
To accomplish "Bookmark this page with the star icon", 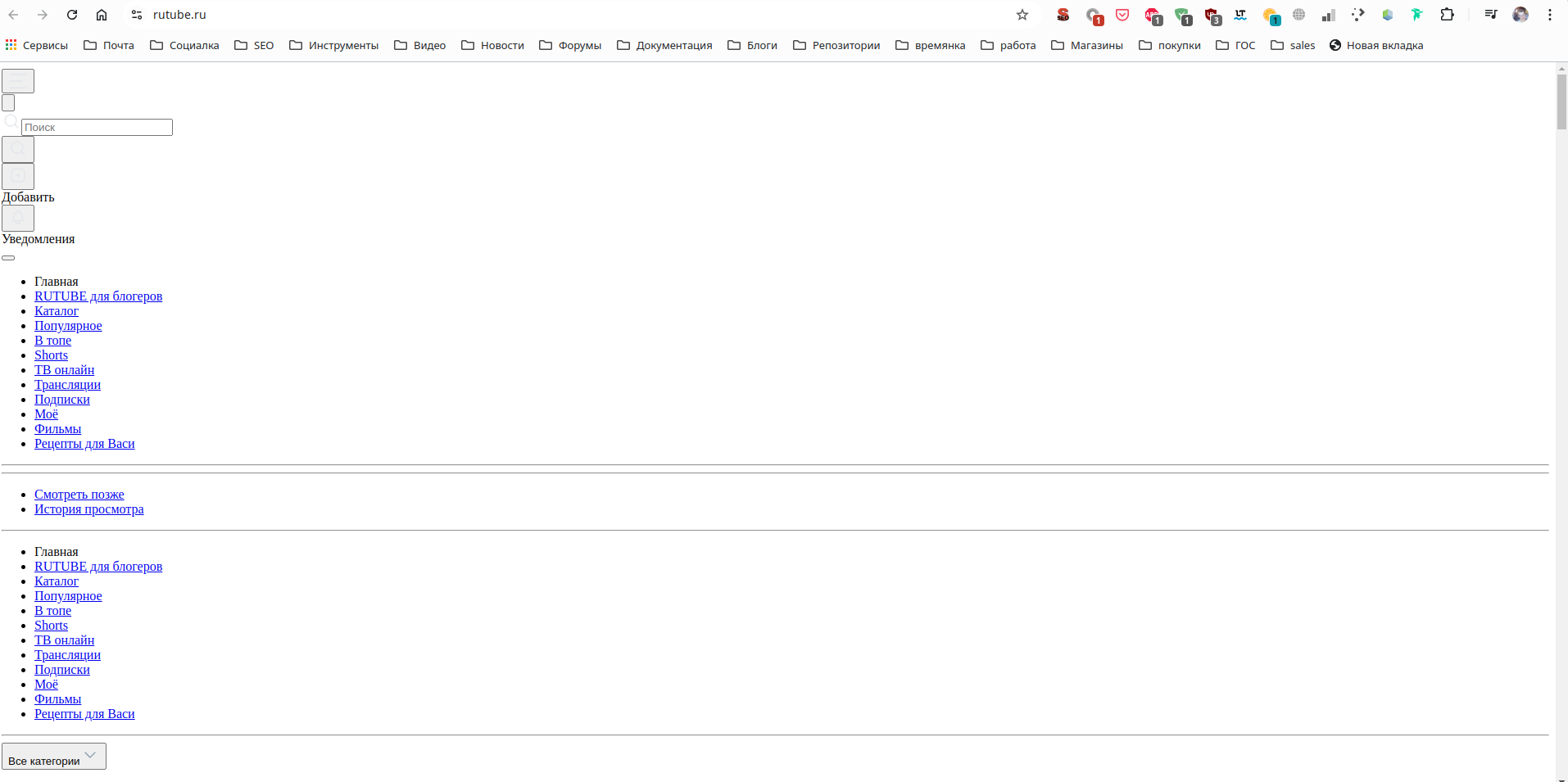I will tap(1022, 15).
